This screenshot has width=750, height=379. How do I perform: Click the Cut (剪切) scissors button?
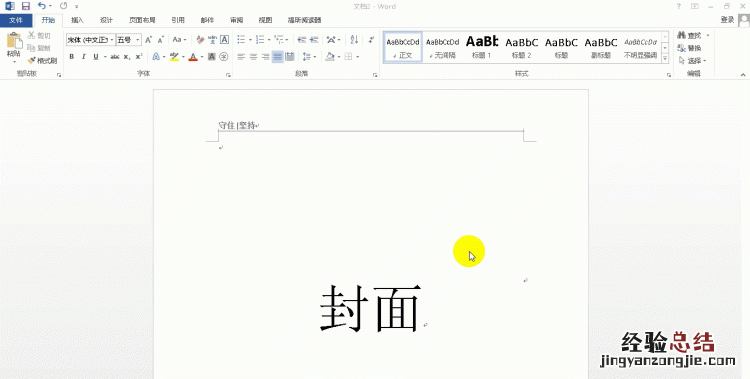pos(39,35)
